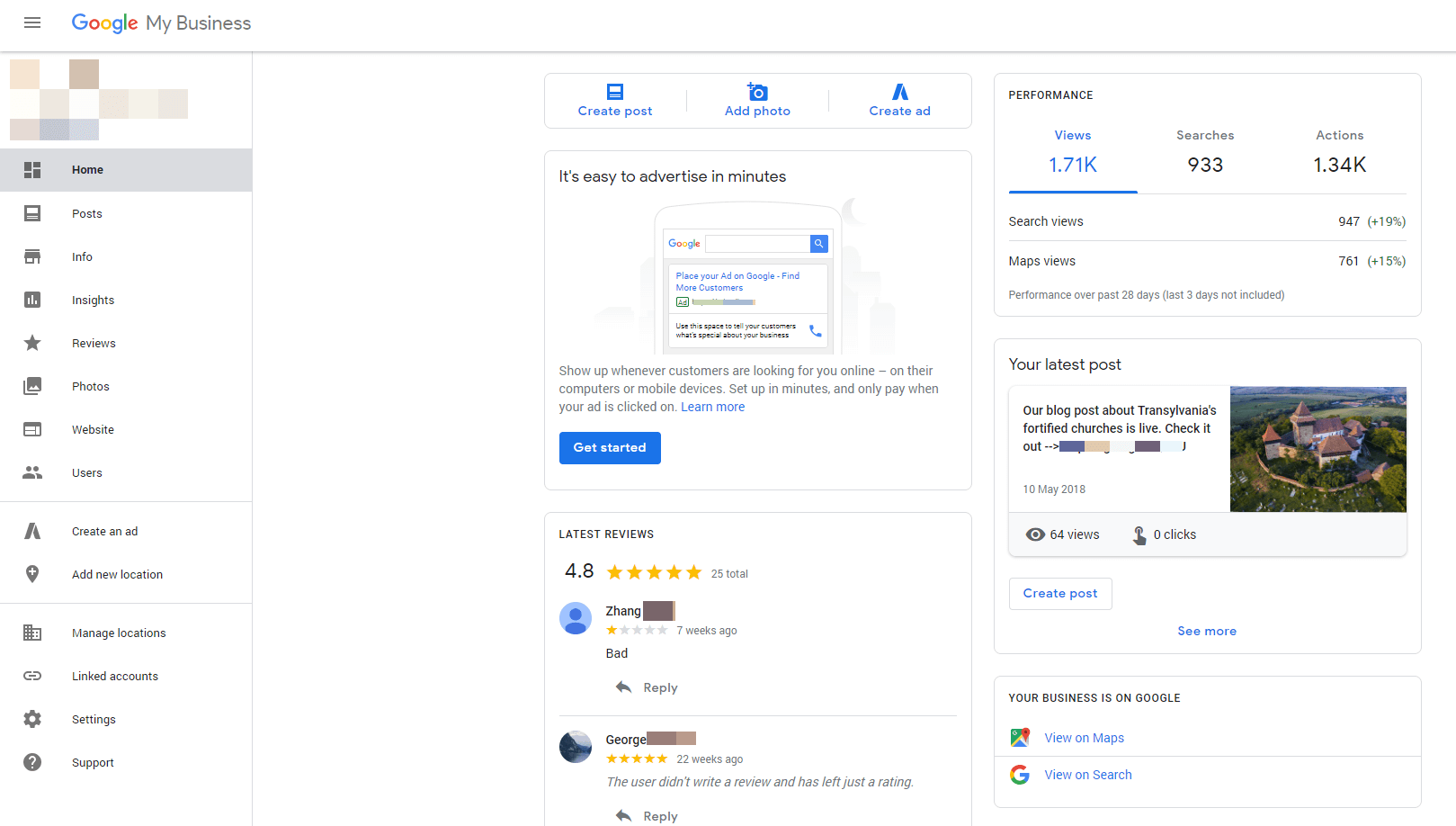Open the Learn more link
Image resolution: width=1456 pixels, height=826 pixels.
[712, 406]
